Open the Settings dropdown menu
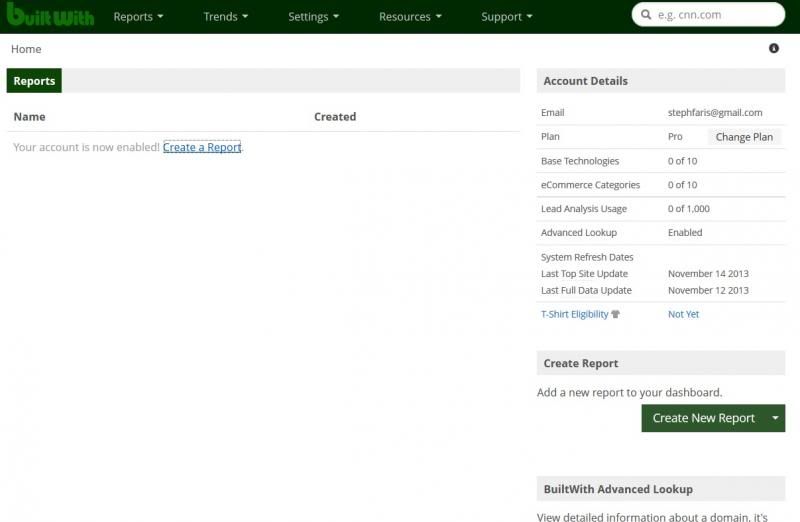The width and height of the screenshot is (800, 522). (313, 17)
